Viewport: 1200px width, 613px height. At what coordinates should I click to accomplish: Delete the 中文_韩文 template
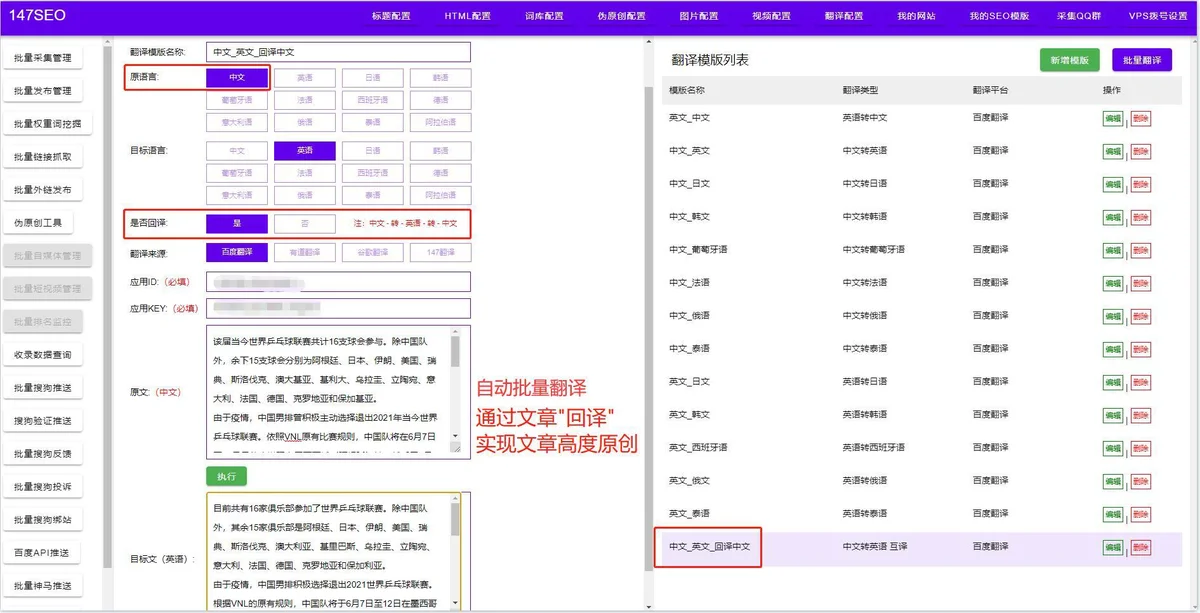click(1141, 217)
